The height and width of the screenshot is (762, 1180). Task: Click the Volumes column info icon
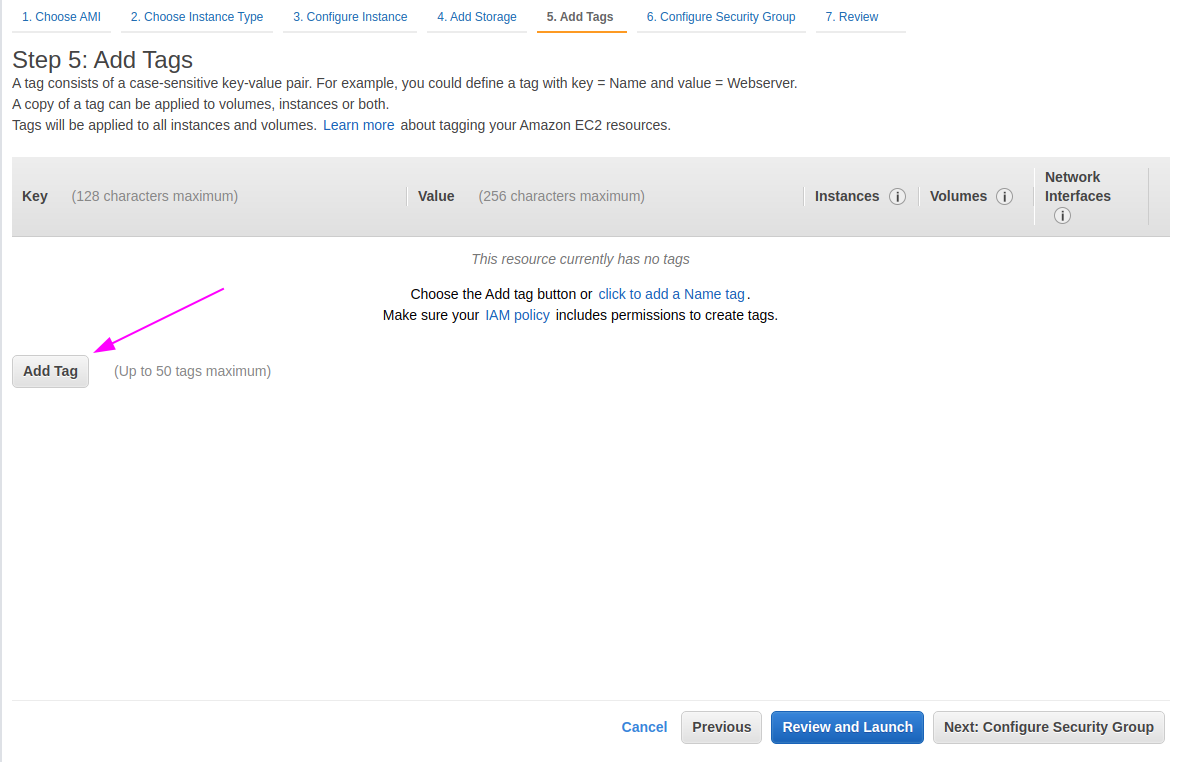pyautogui.click(x=1004, y=197)
